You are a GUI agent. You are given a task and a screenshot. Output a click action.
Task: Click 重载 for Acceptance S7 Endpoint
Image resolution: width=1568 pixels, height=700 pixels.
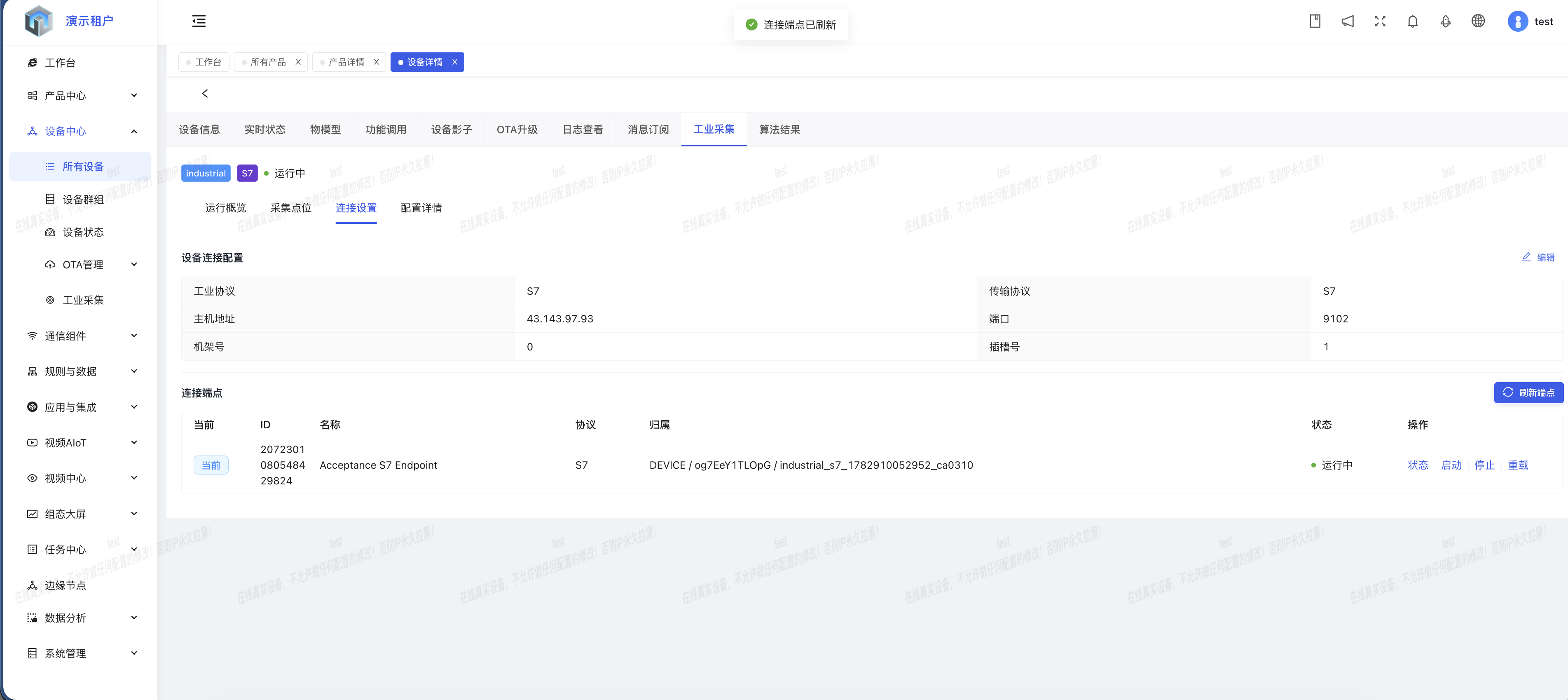1517,465
